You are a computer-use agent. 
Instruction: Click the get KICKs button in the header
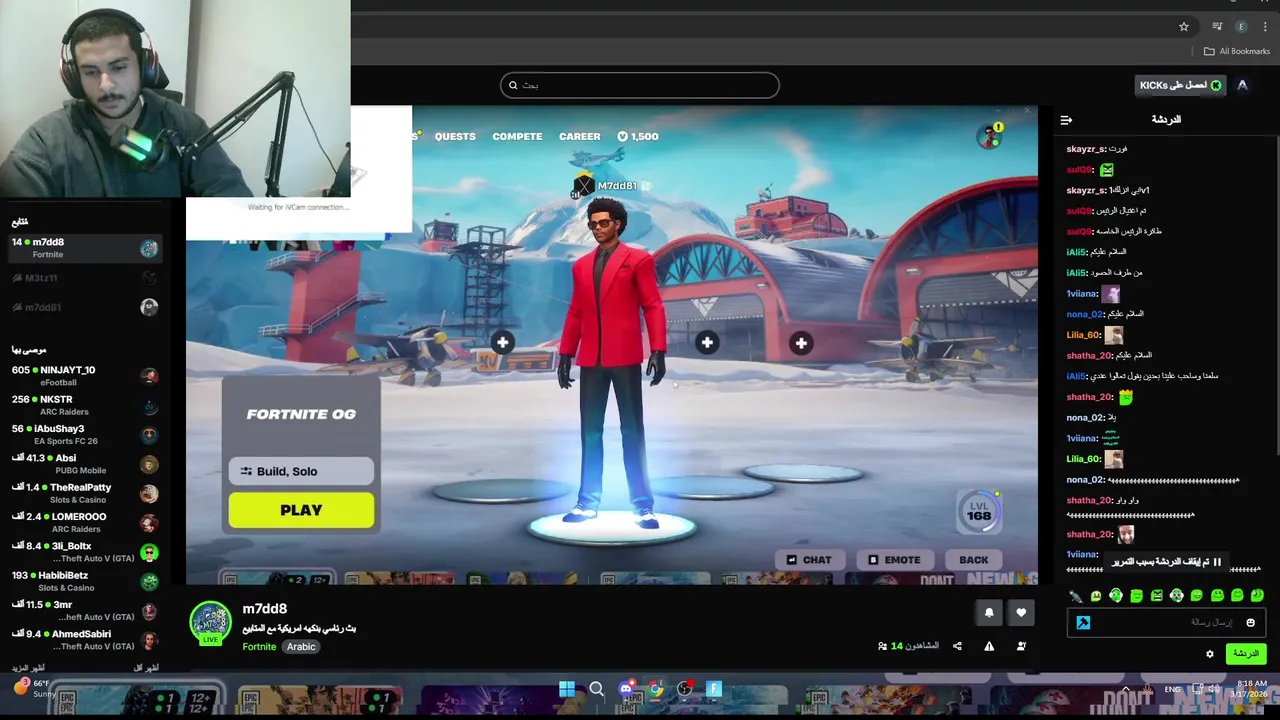point(1181,85)
